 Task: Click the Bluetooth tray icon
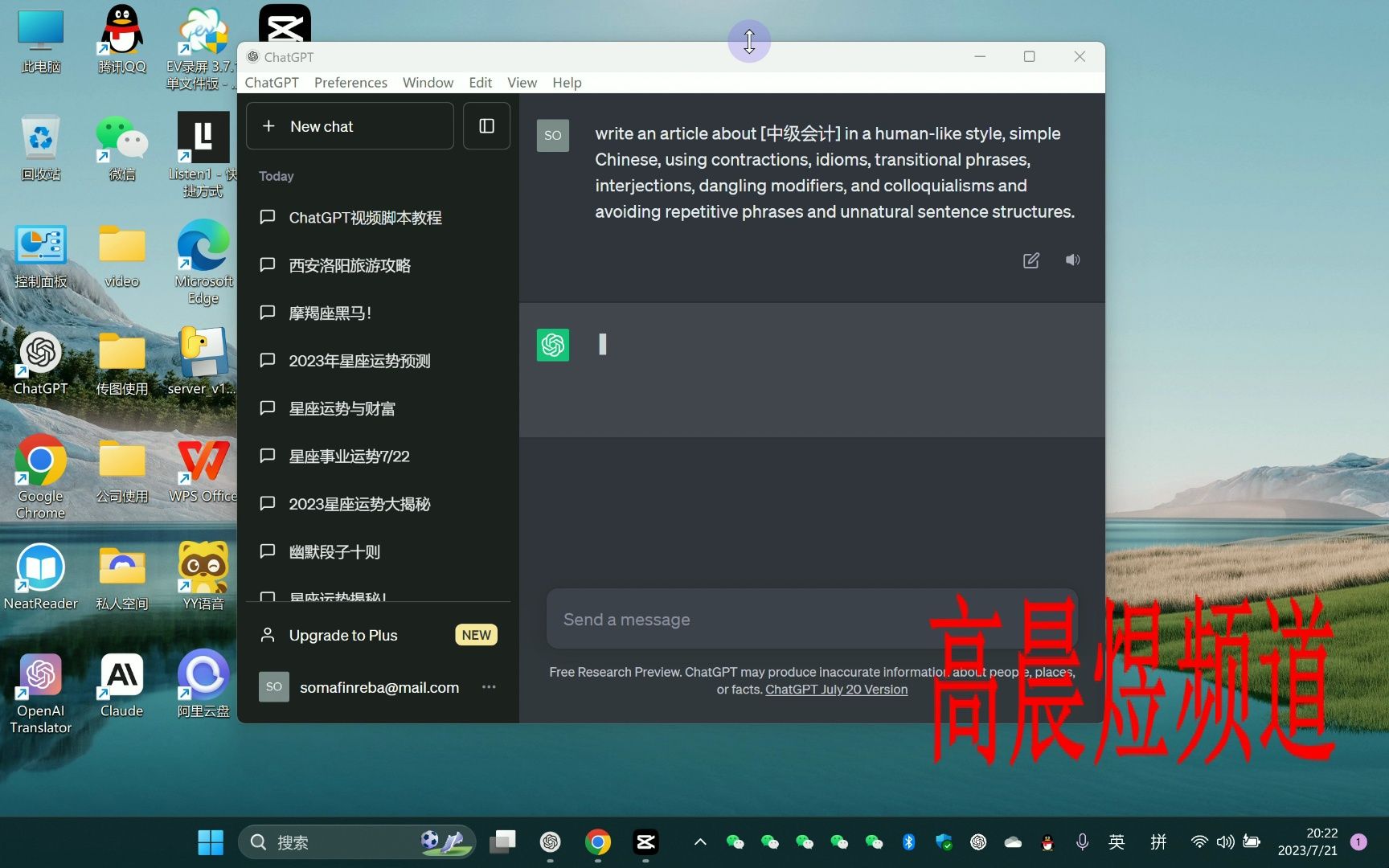coord(908,841)
